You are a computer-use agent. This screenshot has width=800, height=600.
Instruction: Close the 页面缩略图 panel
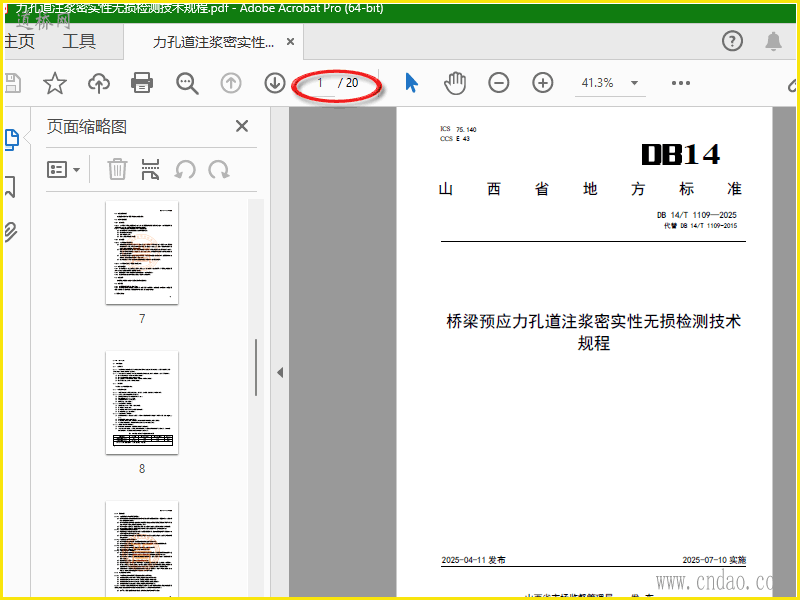[x=242, y=126]
